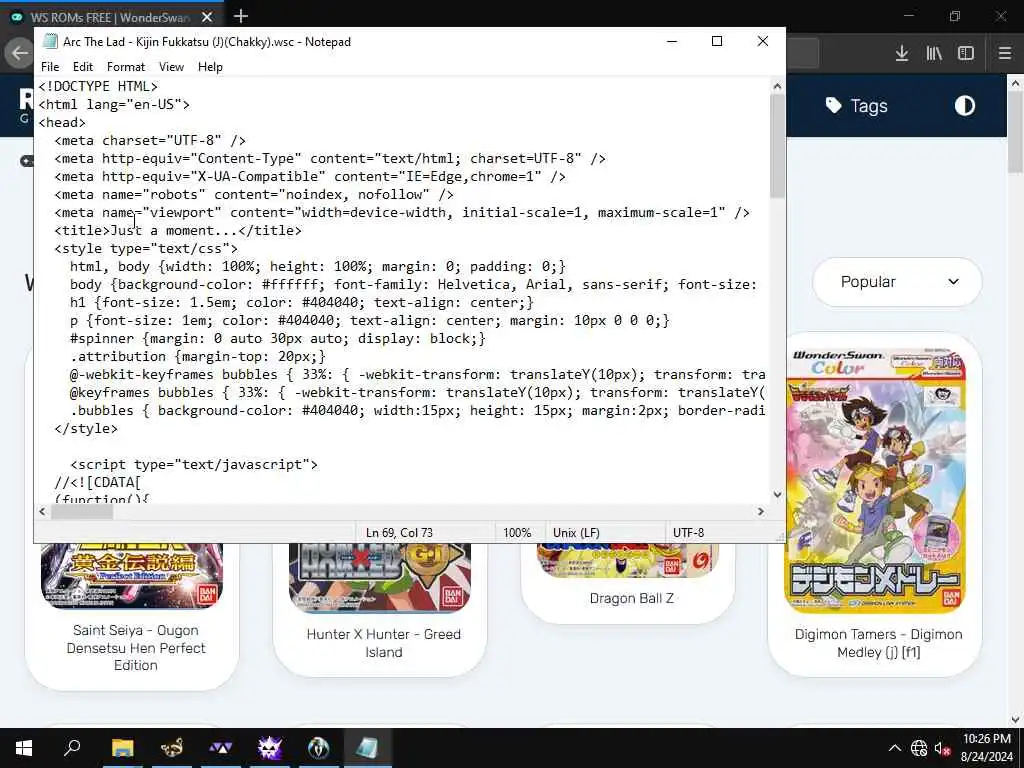
Task: Click the Tags link on the website
Action: point(857,106)
